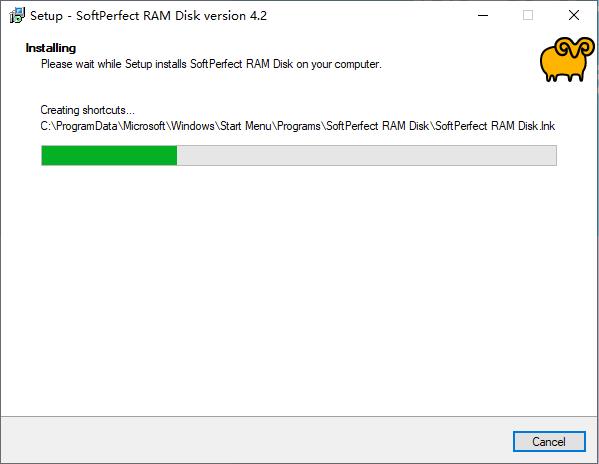Click 'SoftPerfect RAM Disk.lnk' at path end
The height and width of the screenshot is (464, 599).
(x=495, y=126)
